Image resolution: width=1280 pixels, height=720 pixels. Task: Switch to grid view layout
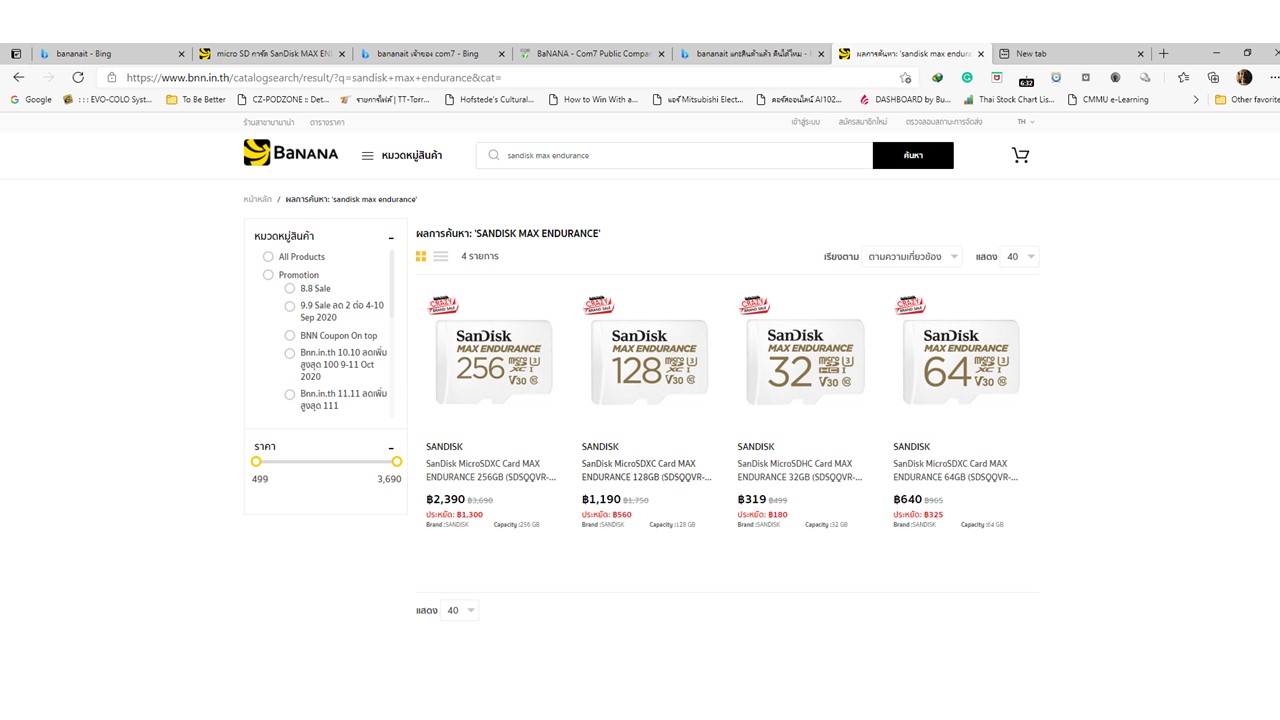[421, 257]
